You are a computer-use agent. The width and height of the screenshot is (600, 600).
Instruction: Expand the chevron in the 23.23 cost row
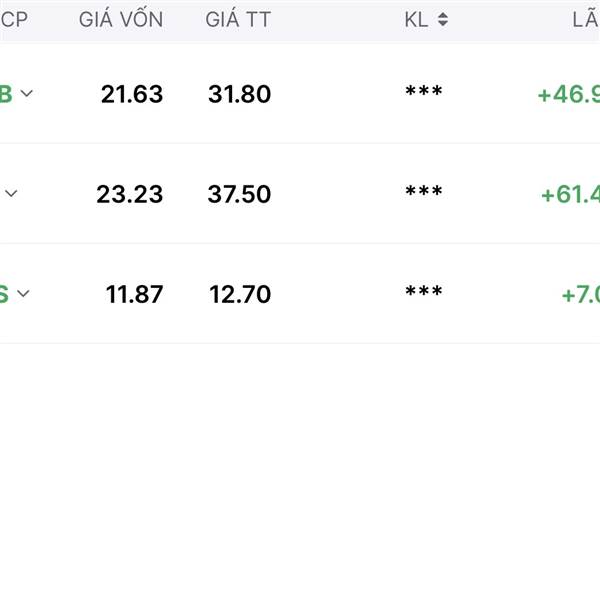[x=11, y=193]
